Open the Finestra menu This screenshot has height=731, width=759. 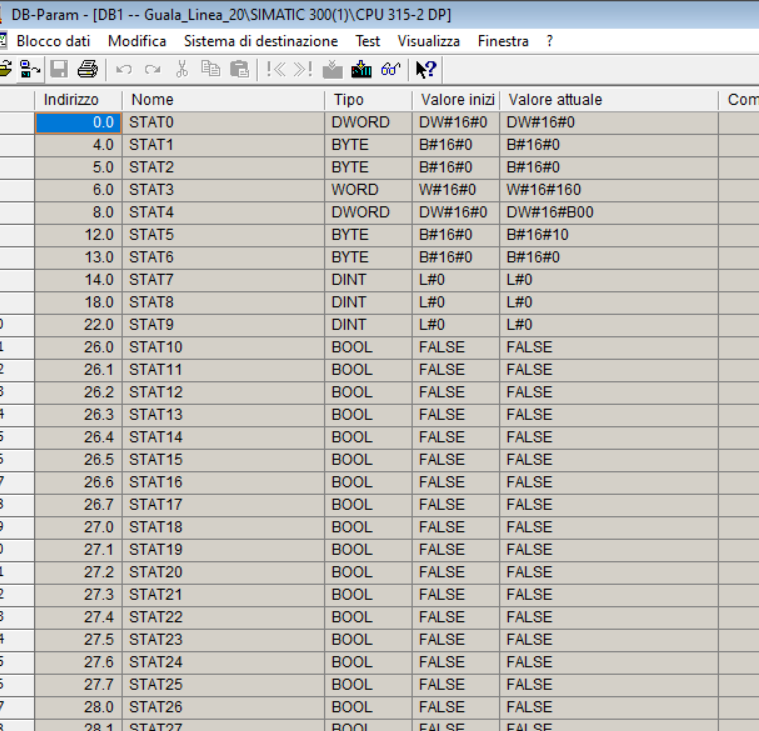[503, 41]
